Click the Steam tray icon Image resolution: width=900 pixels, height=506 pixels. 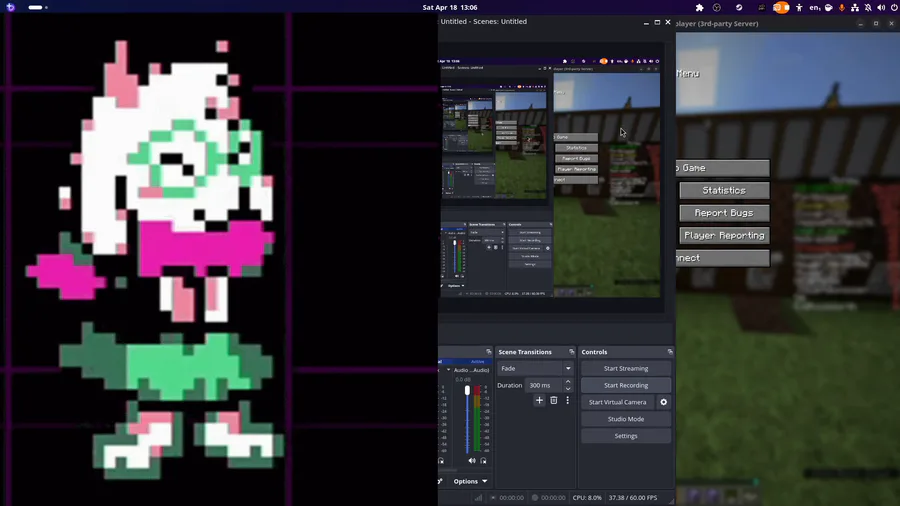click(x=739, y=7)
